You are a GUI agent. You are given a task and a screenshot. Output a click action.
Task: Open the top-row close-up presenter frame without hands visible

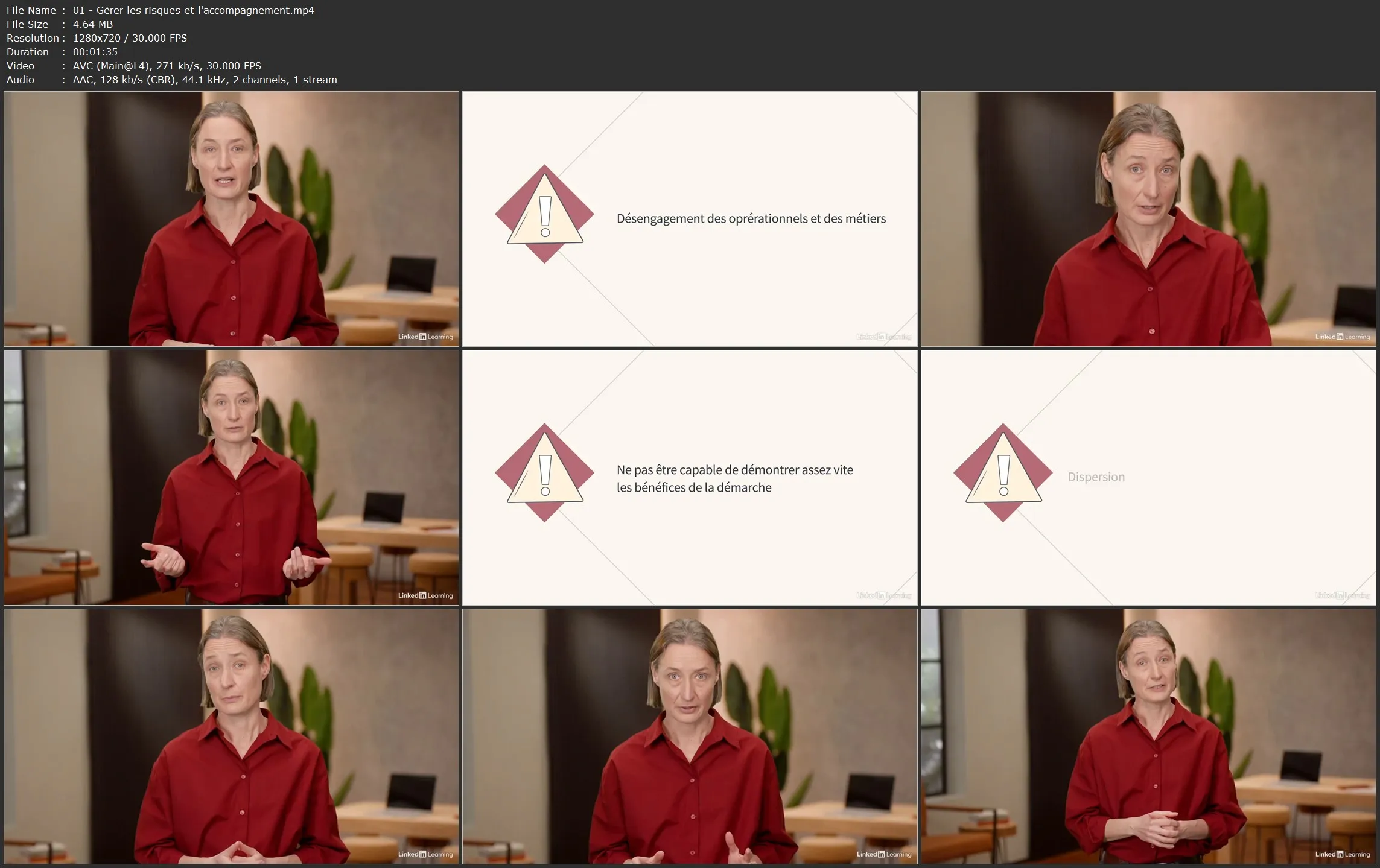(1148, 219)
